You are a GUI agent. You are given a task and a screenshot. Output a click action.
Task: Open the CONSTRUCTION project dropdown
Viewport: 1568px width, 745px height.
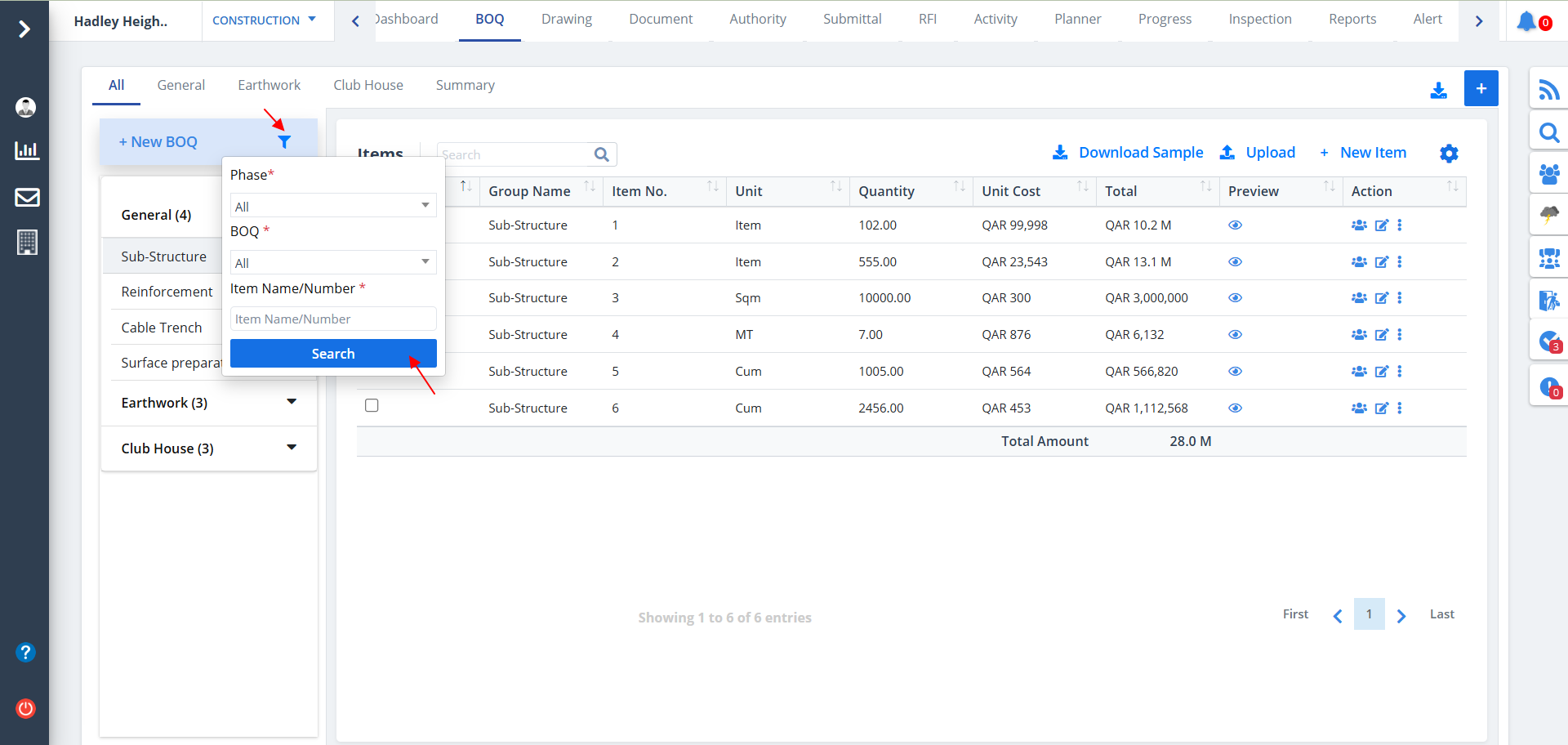click(264, 20)
